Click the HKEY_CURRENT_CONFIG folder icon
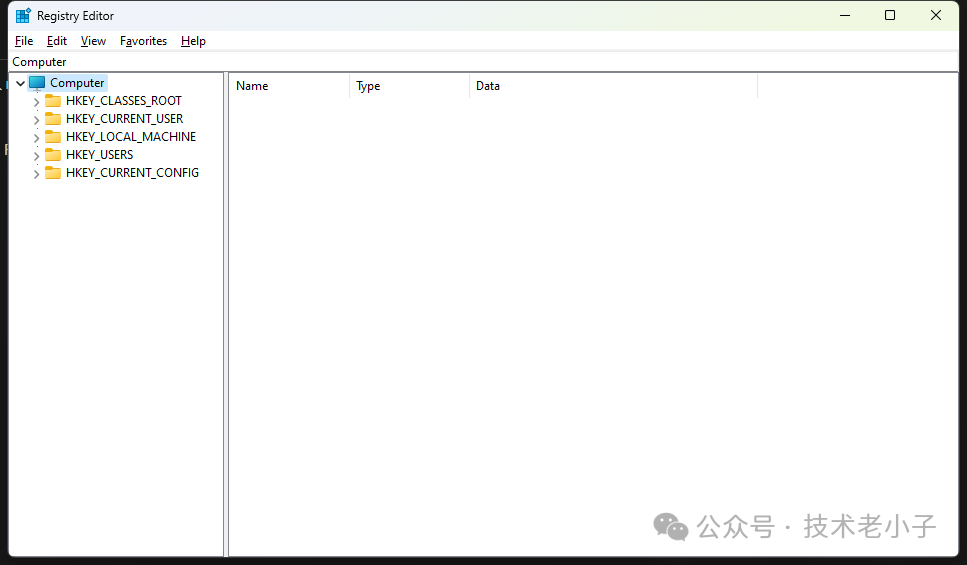This screenshot has height=565, width=967. pyautogui.click(x=53, y=173)
